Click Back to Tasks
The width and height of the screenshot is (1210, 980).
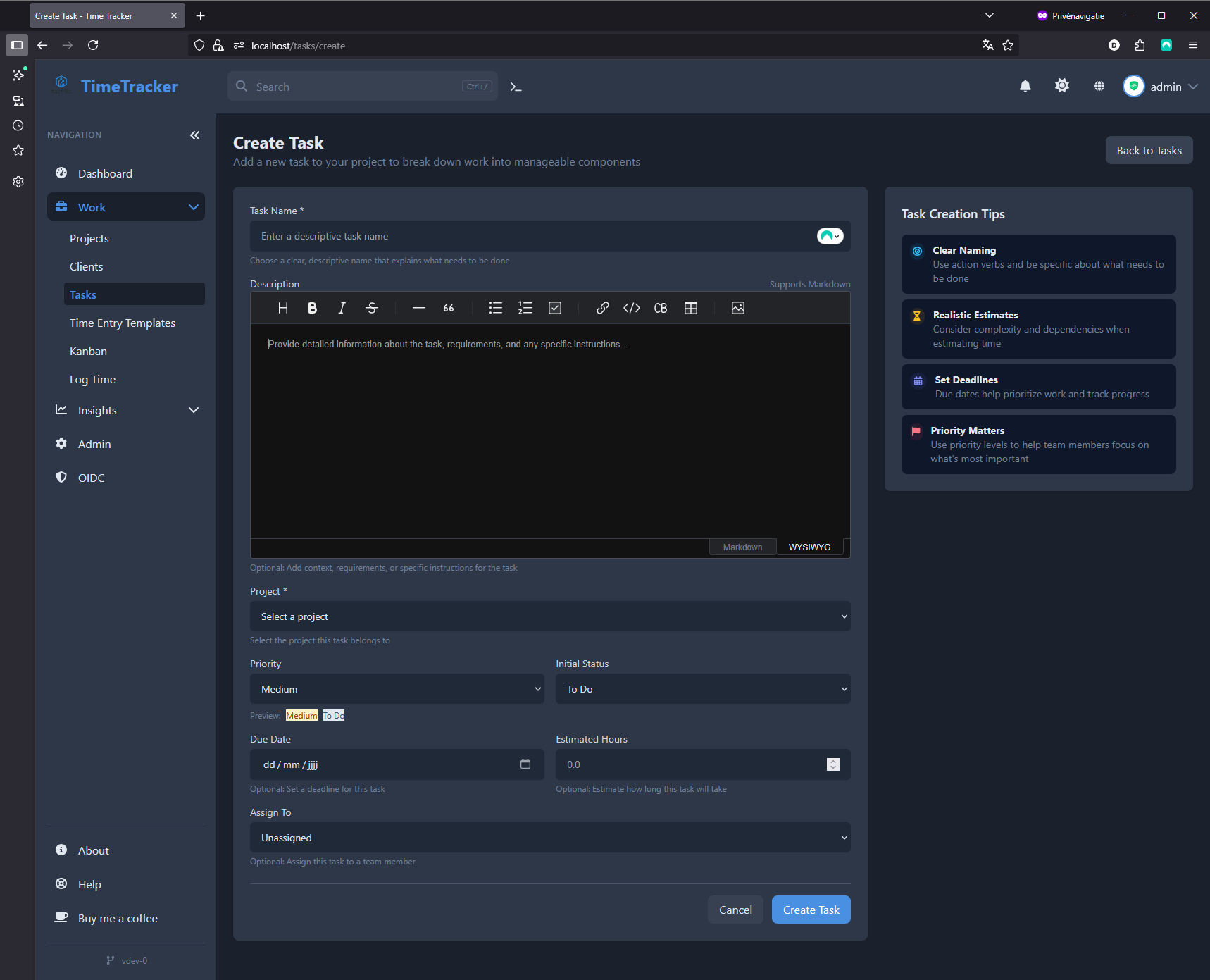pyautogui.click(x=1149, y=150)
